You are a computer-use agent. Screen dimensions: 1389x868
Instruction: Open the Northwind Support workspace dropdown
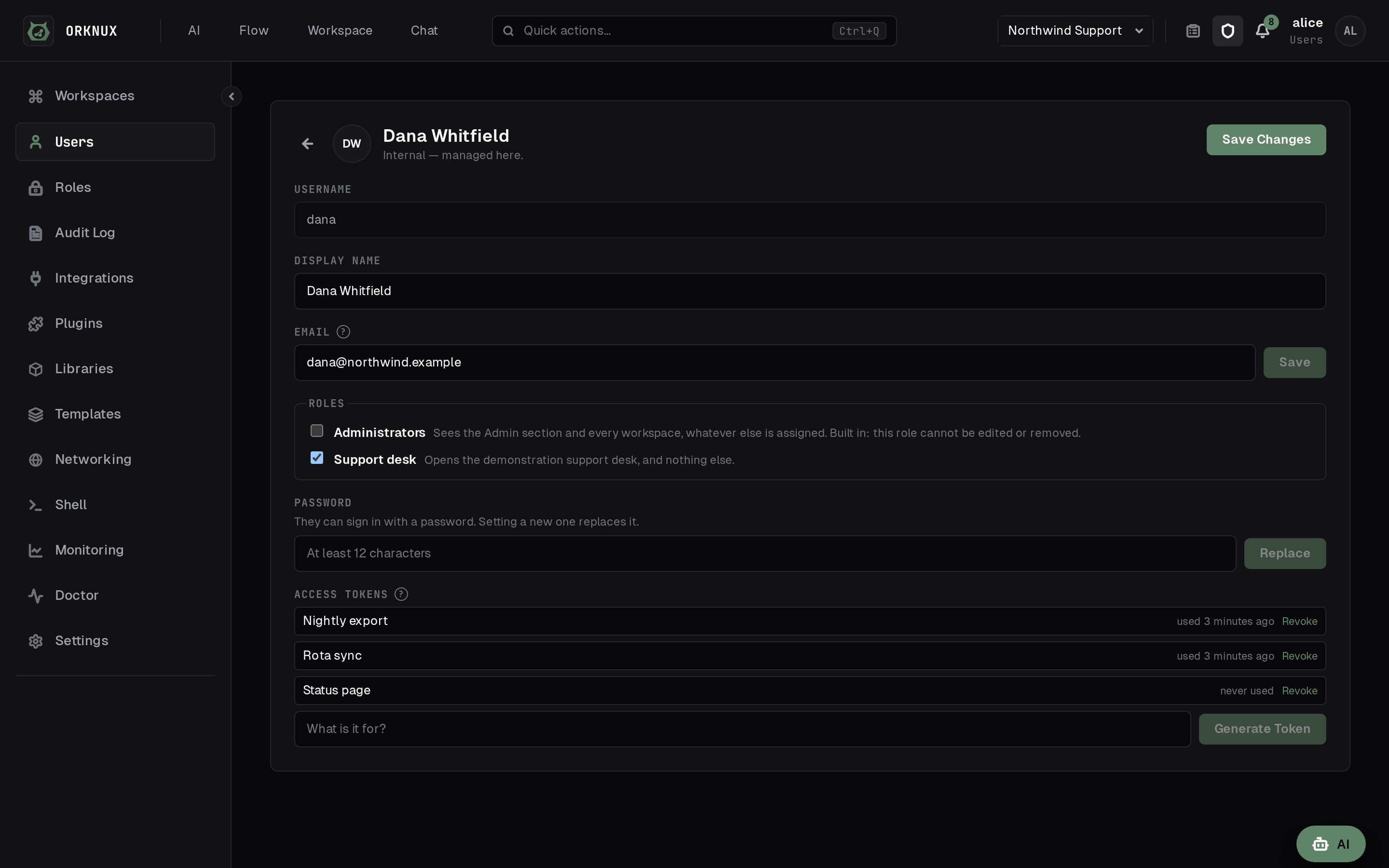click(1075, 30)
